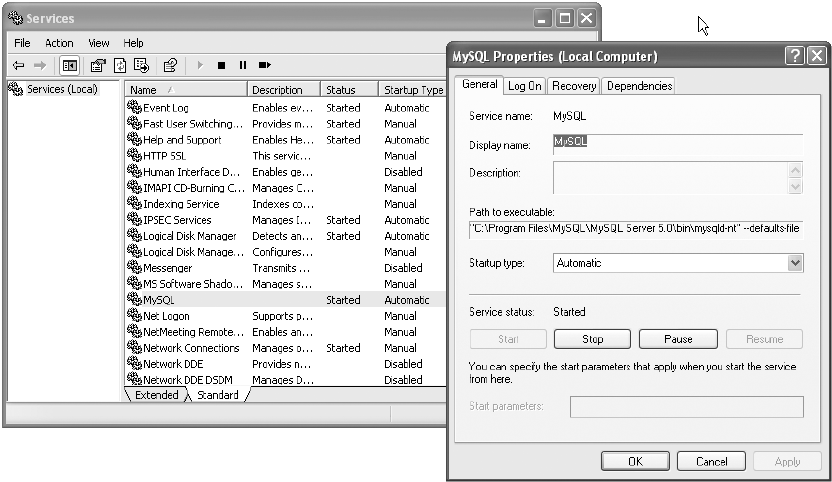The width and height of the screenshot is (832, 482).
Task: Click the Disabled startup type for Messenger
Action: pyautogui.click(x=403, y=268)
